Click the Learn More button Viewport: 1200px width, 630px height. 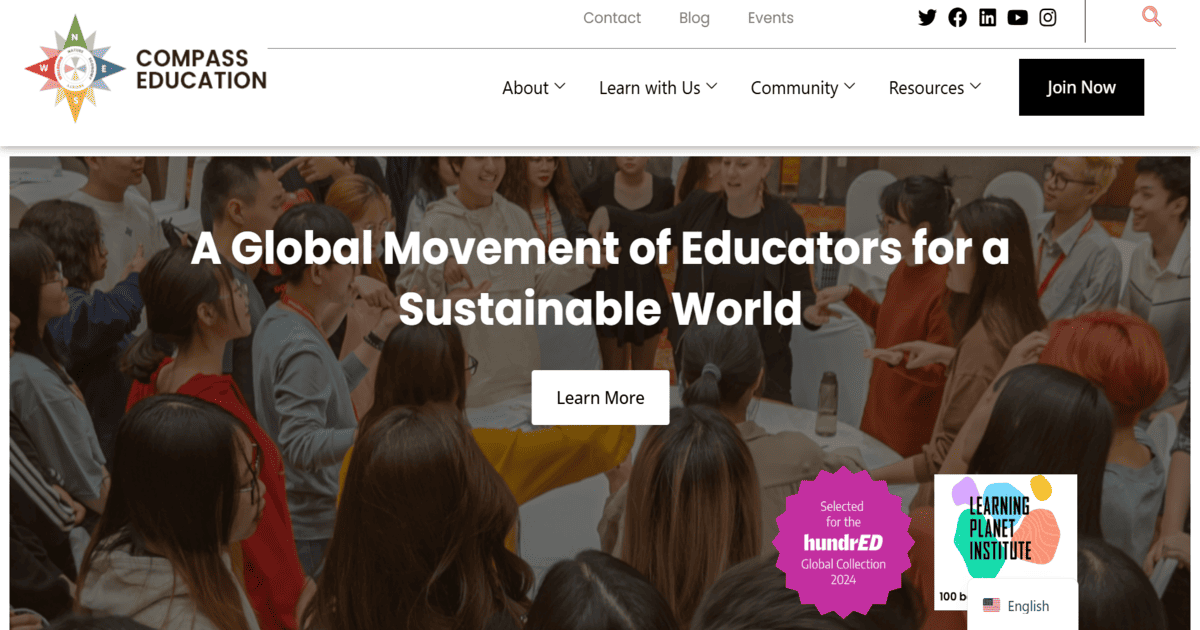click(600, 397)
